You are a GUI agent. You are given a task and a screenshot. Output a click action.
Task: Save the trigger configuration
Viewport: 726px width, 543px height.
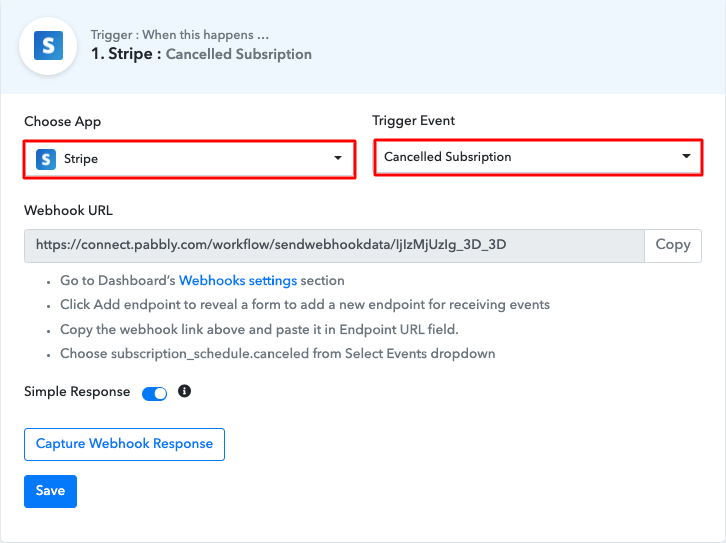click(x=50, y=491)
